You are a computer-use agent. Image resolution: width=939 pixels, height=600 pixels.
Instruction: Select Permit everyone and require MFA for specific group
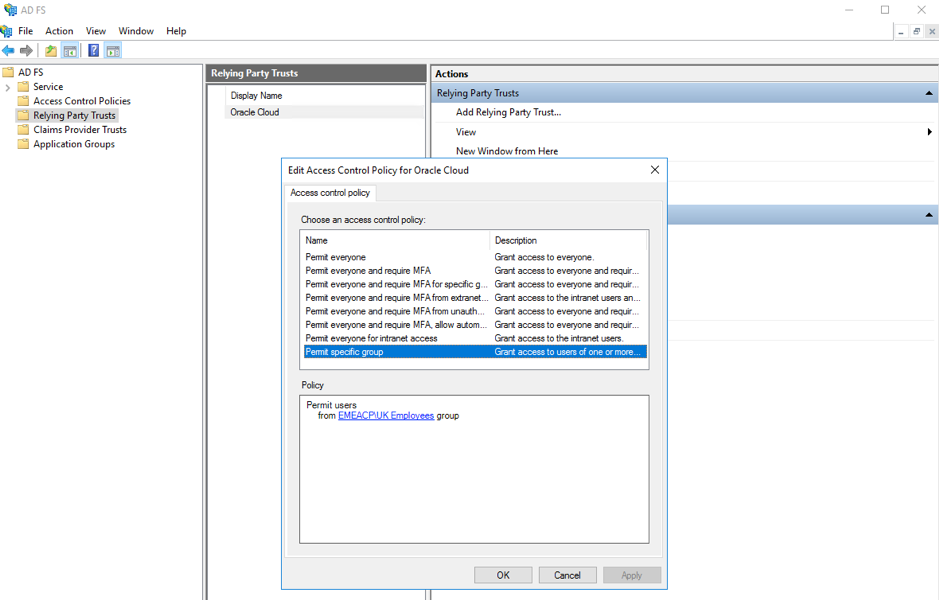pos(474,284)
